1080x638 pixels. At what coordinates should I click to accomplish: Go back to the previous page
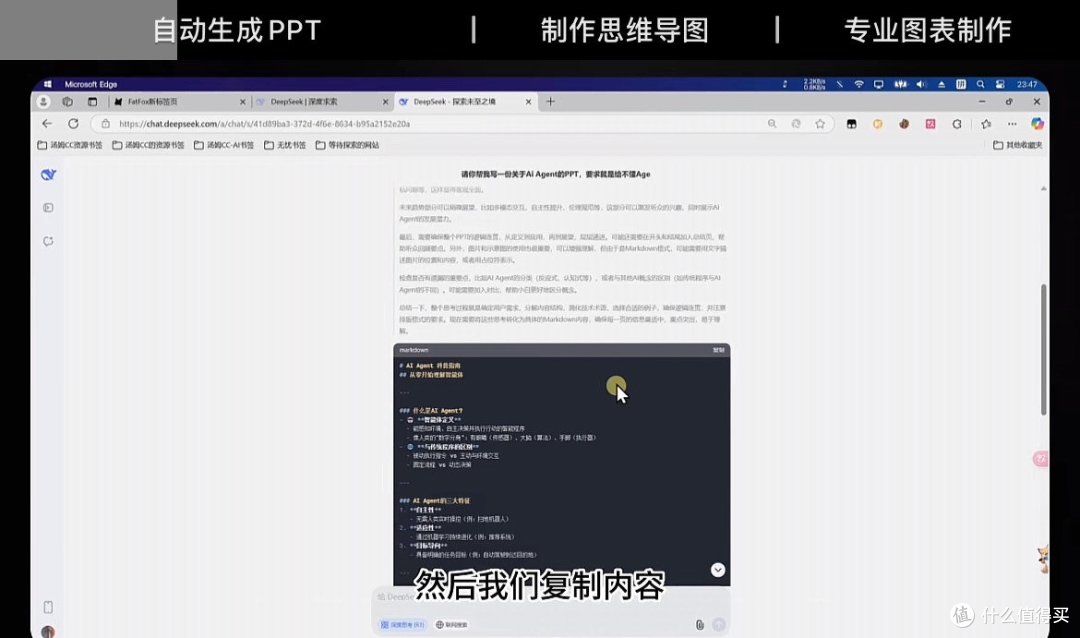pyautogui.click(x=47, y=124)
